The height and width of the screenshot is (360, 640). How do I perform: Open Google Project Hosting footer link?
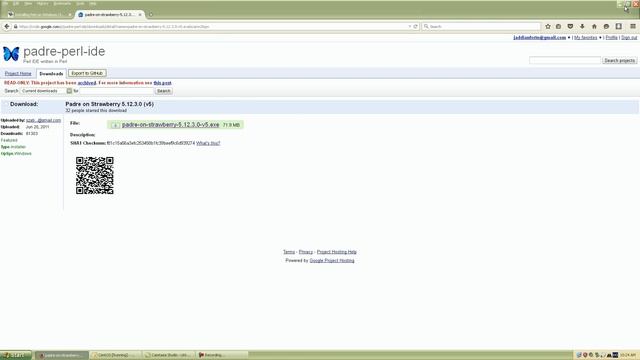(x=332, y=260)
